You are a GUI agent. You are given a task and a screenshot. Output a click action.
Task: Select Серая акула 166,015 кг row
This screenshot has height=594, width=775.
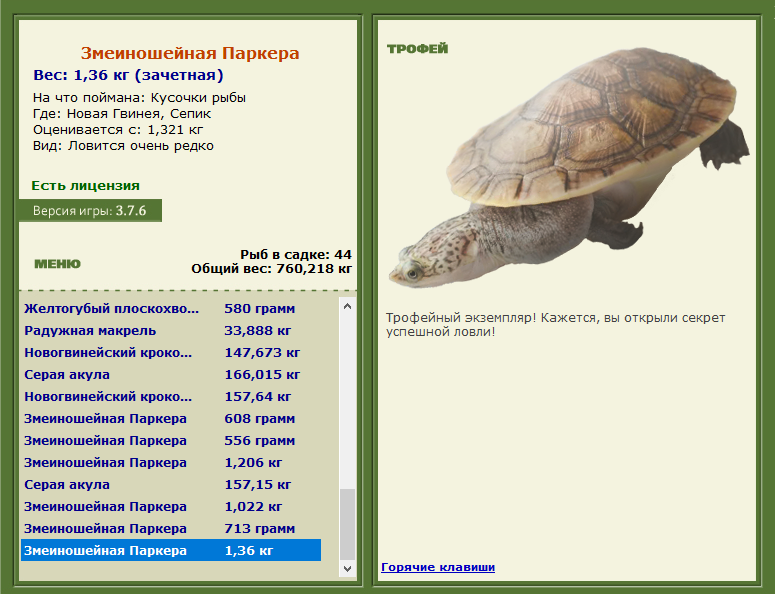click(x=171, y=375)
